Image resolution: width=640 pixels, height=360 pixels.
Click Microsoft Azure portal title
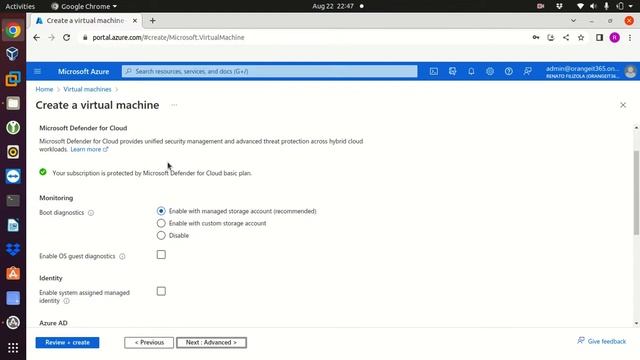(x=83, y=71)
